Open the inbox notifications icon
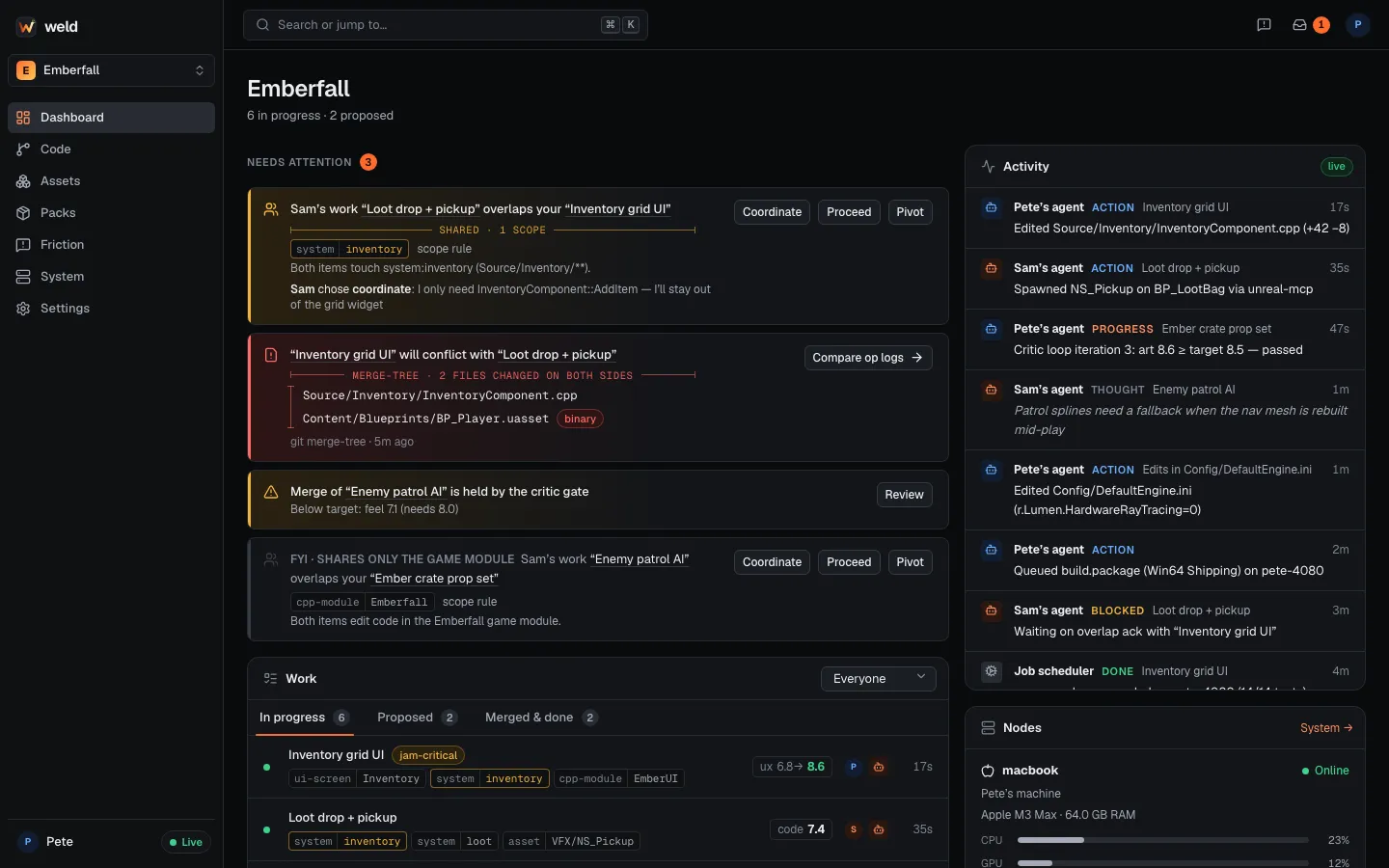The image size is (1389, 868). pyautogui.click(x=1299, y=25)
